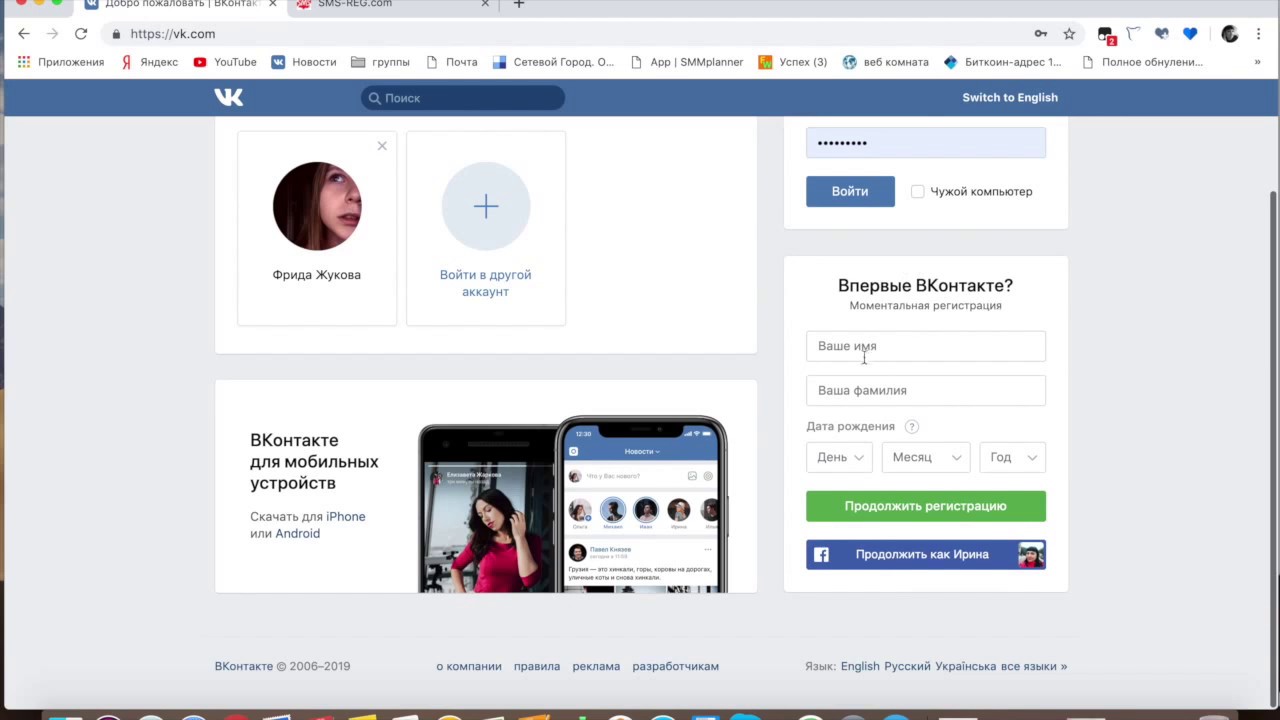Open the Приложения apps bookmark

61,62
